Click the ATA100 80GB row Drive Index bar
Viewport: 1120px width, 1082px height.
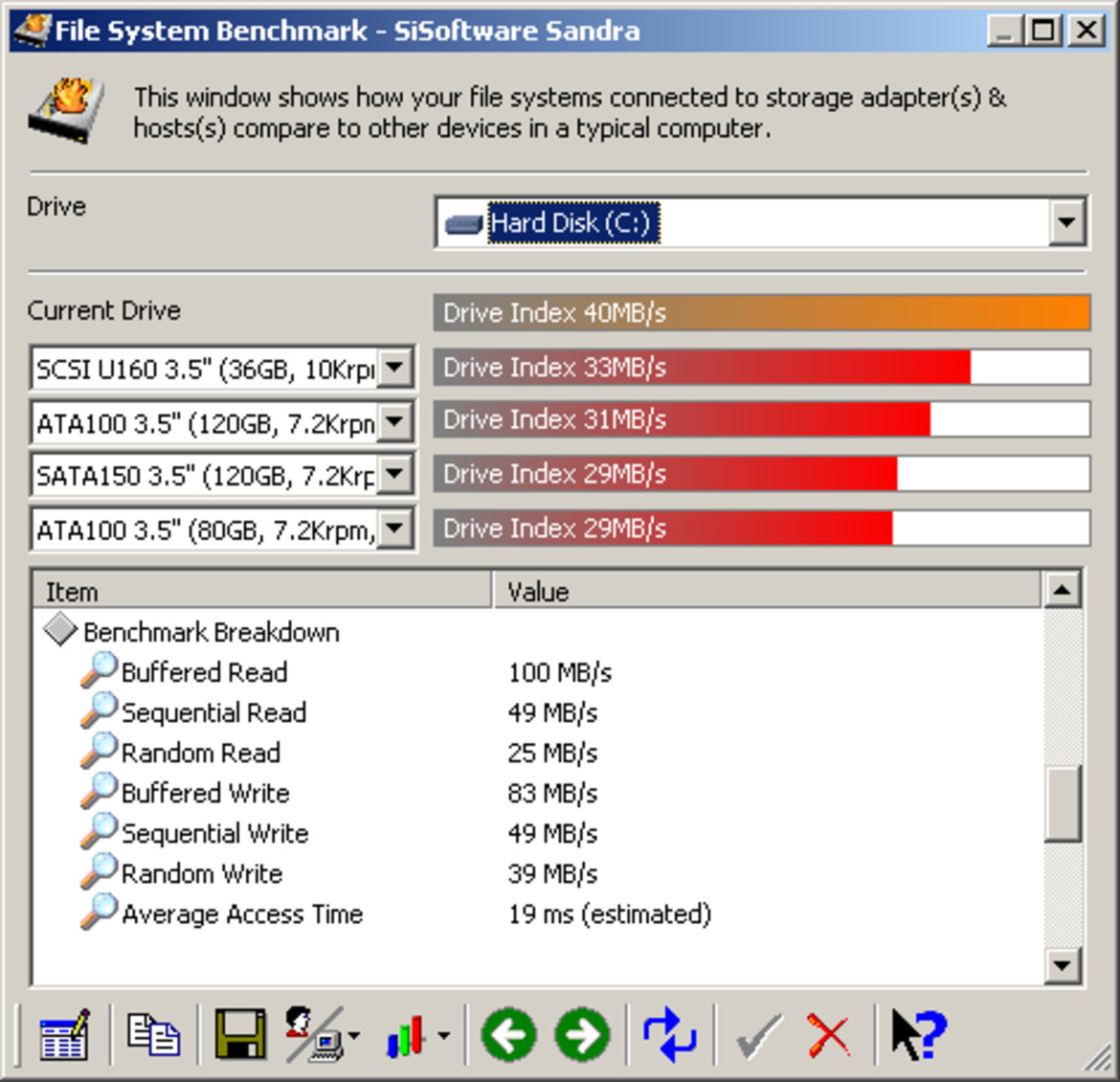(761, 529)
